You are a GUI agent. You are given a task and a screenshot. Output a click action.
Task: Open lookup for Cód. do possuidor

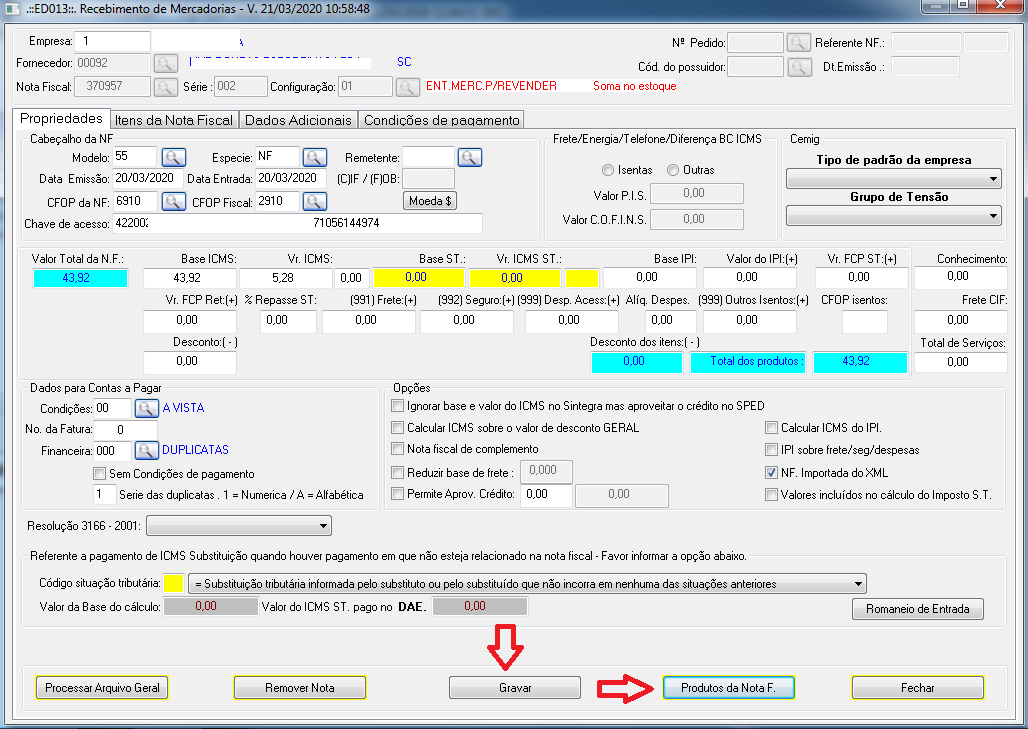[798, 67]
